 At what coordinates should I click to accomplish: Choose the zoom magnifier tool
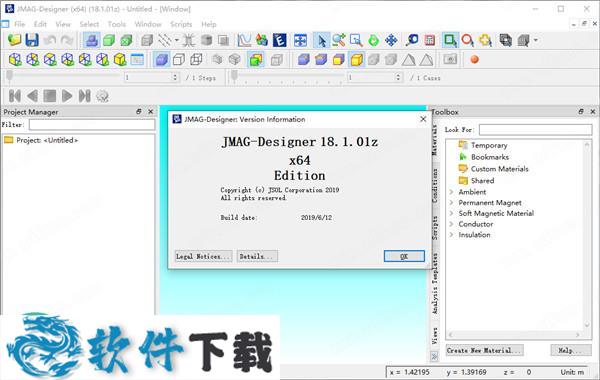339,40
